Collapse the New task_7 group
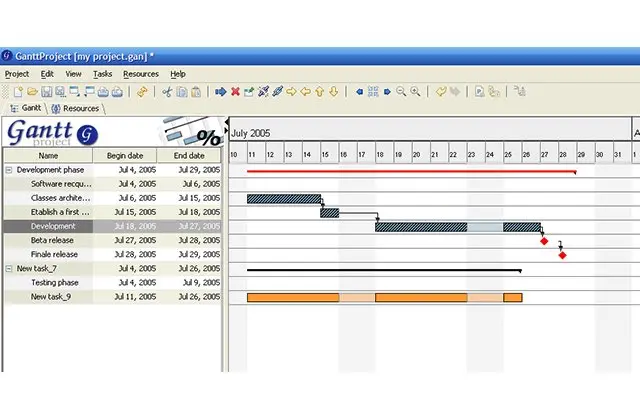Screen dimensions: 640x420 tap(9, 268)
